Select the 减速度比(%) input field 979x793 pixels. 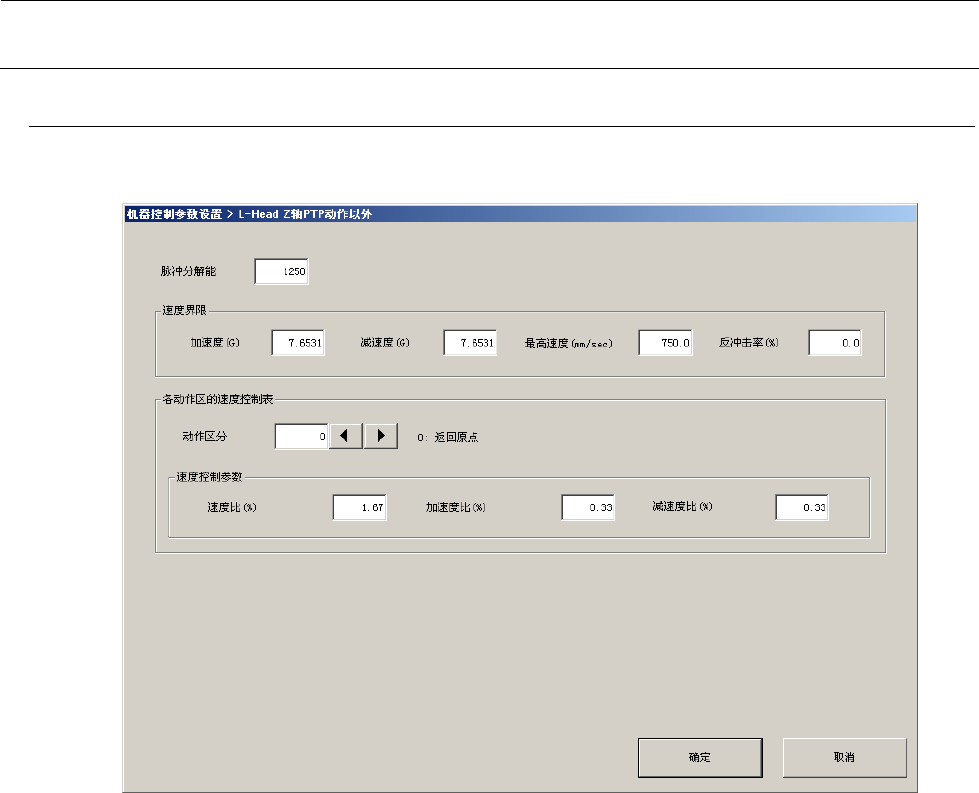click(802, 508)
